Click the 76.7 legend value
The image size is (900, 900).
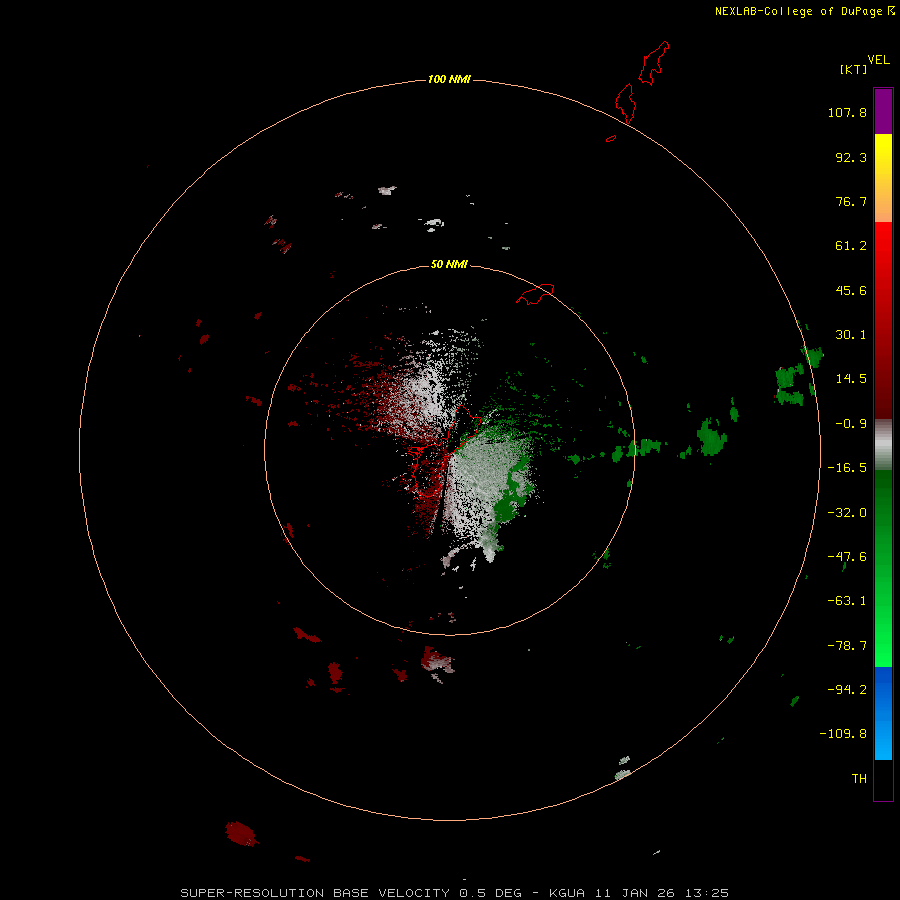[851, 201]
